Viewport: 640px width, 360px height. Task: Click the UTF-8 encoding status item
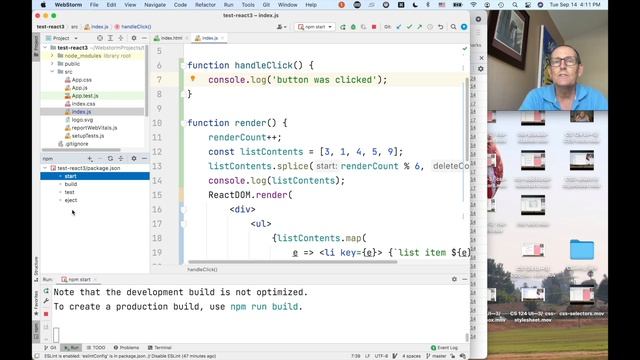381,356
